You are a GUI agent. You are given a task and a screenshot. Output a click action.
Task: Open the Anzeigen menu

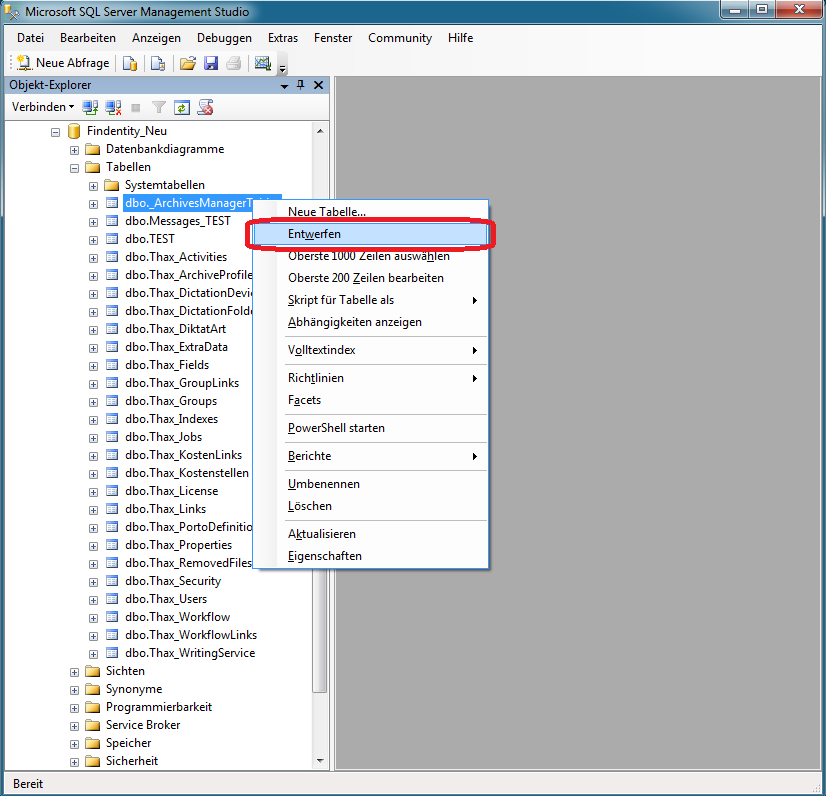pyautogui.click(x=156, y=38)
